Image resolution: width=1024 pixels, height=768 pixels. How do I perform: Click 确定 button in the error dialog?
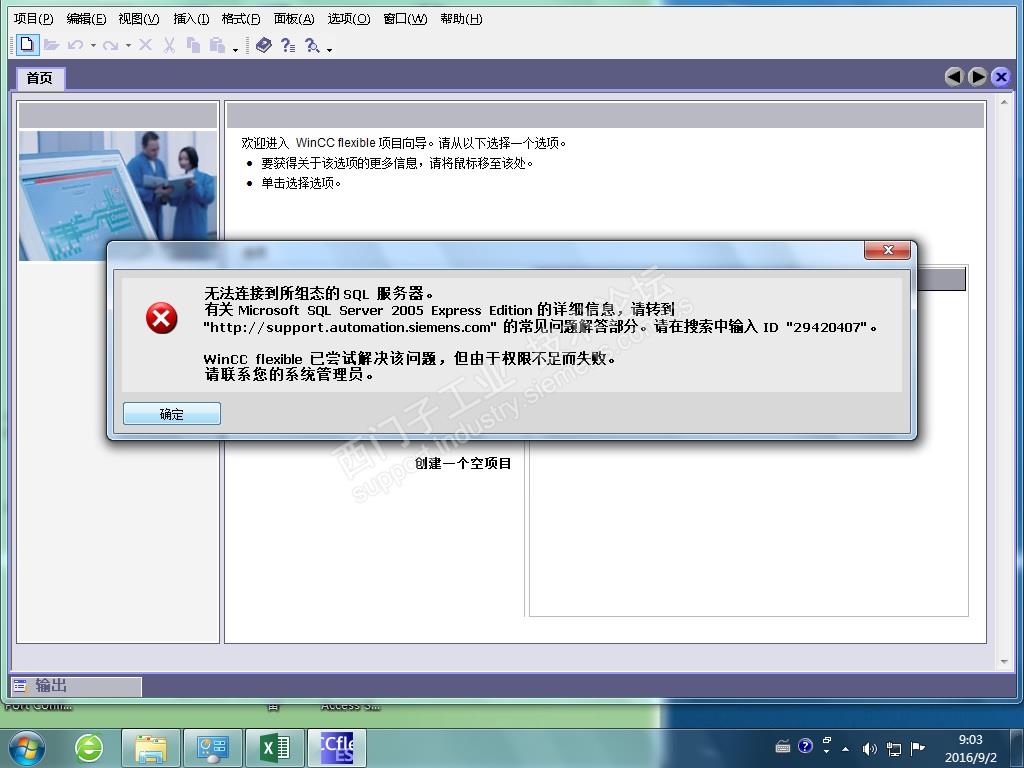[x=172, y=413]
